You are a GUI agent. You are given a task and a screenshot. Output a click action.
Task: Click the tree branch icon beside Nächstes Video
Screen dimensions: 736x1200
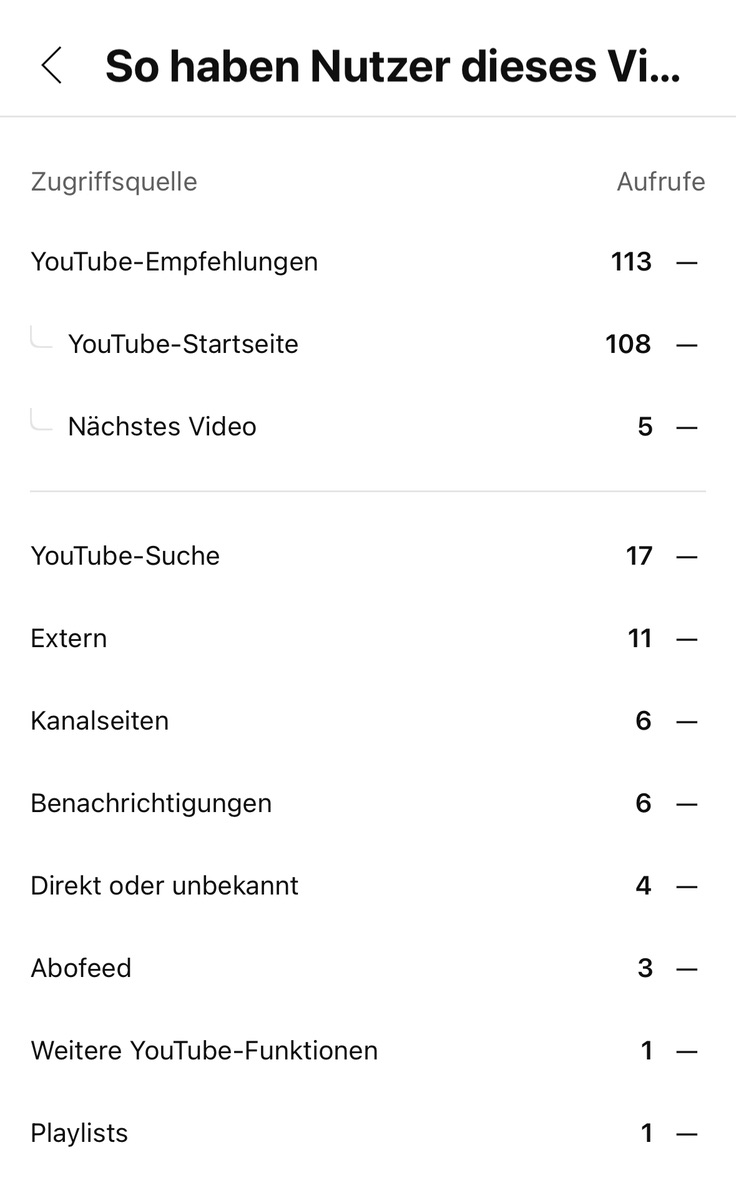[x=41, y=421]
